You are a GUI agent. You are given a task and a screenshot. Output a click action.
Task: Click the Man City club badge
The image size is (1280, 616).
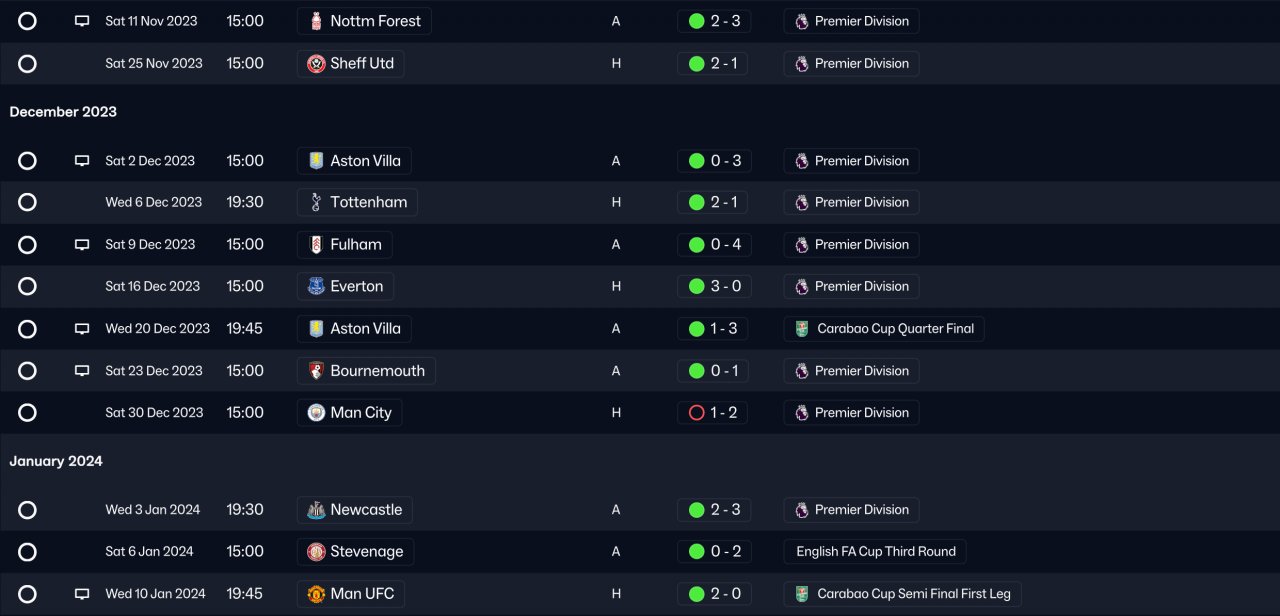pos(316,413)
